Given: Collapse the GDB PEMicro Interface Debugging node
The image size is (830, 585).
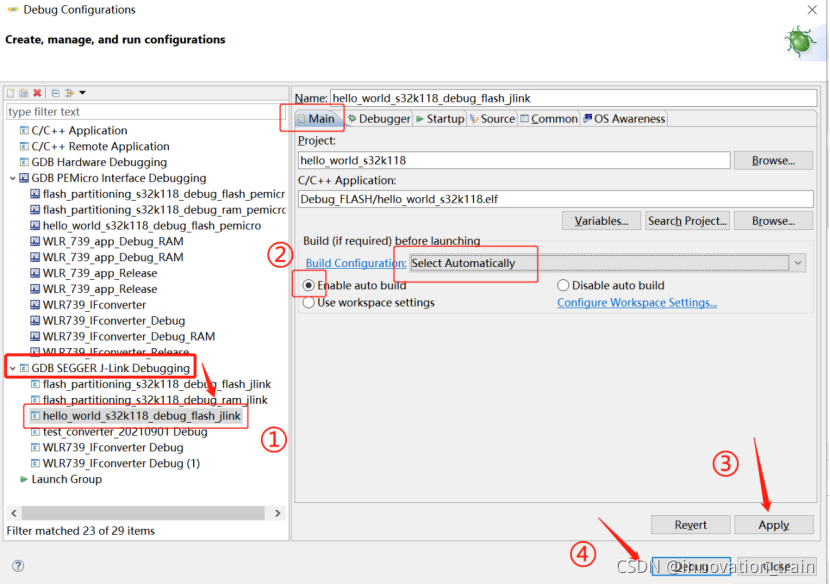Looking at the screenshot, I should click(x=13, y=178).
